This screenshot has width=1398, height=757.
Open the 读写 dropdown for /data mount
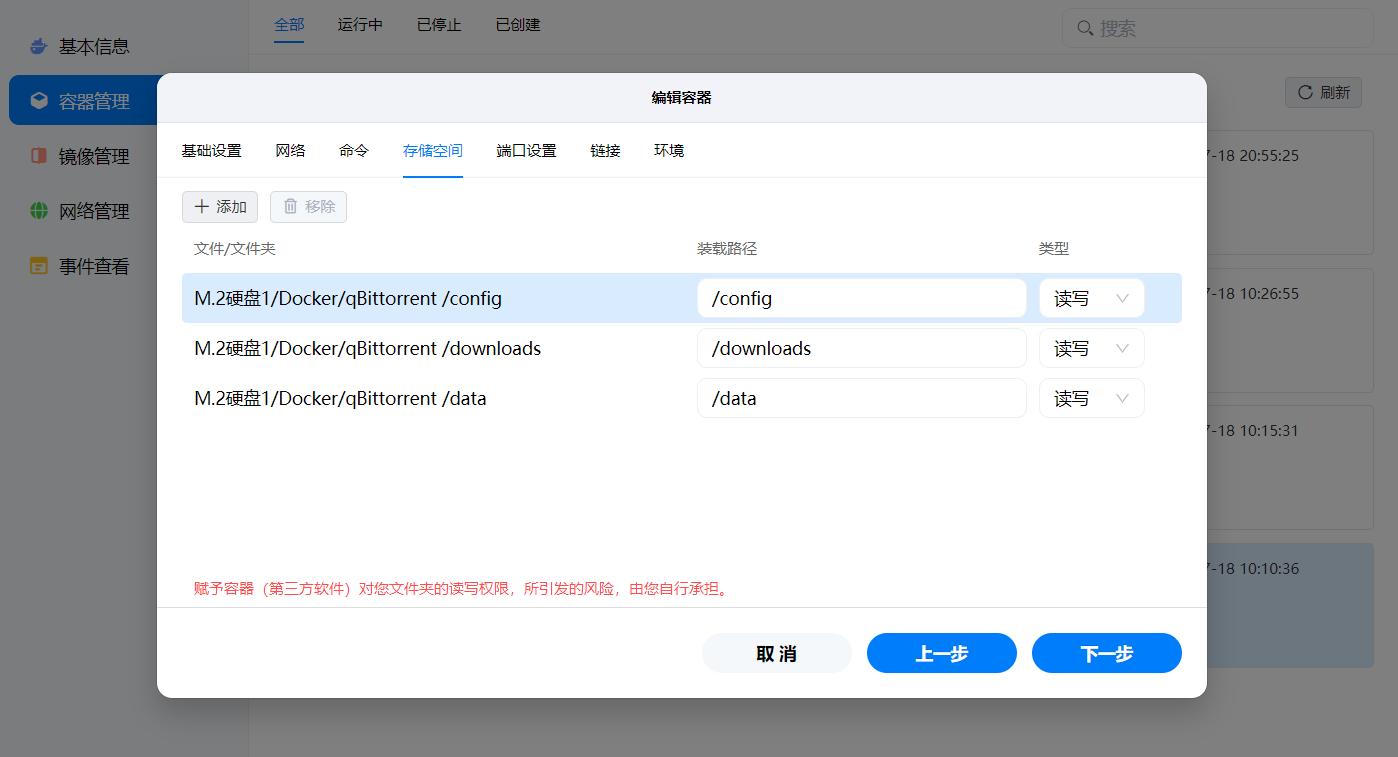tap(1091, 397)
